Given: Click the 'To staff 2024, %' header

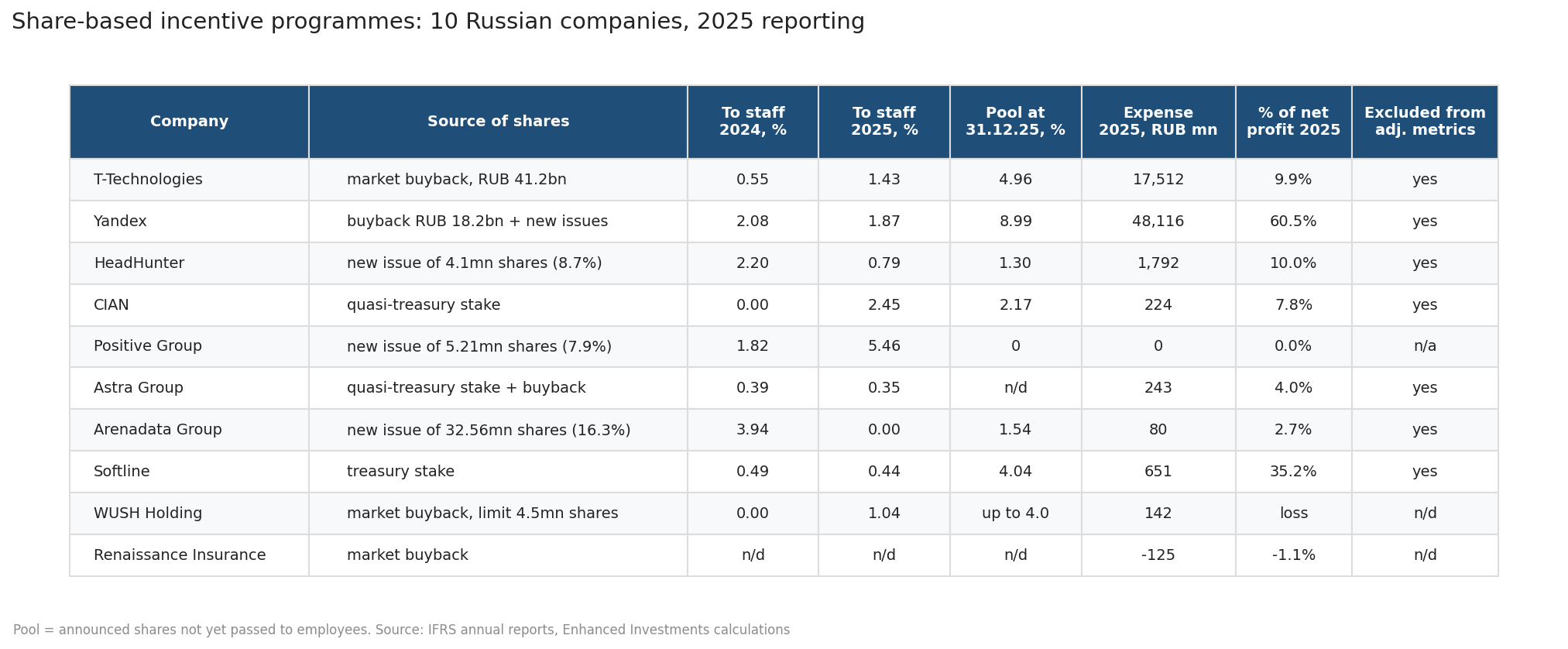Looking at the screenshot, I should coord(753,122).
